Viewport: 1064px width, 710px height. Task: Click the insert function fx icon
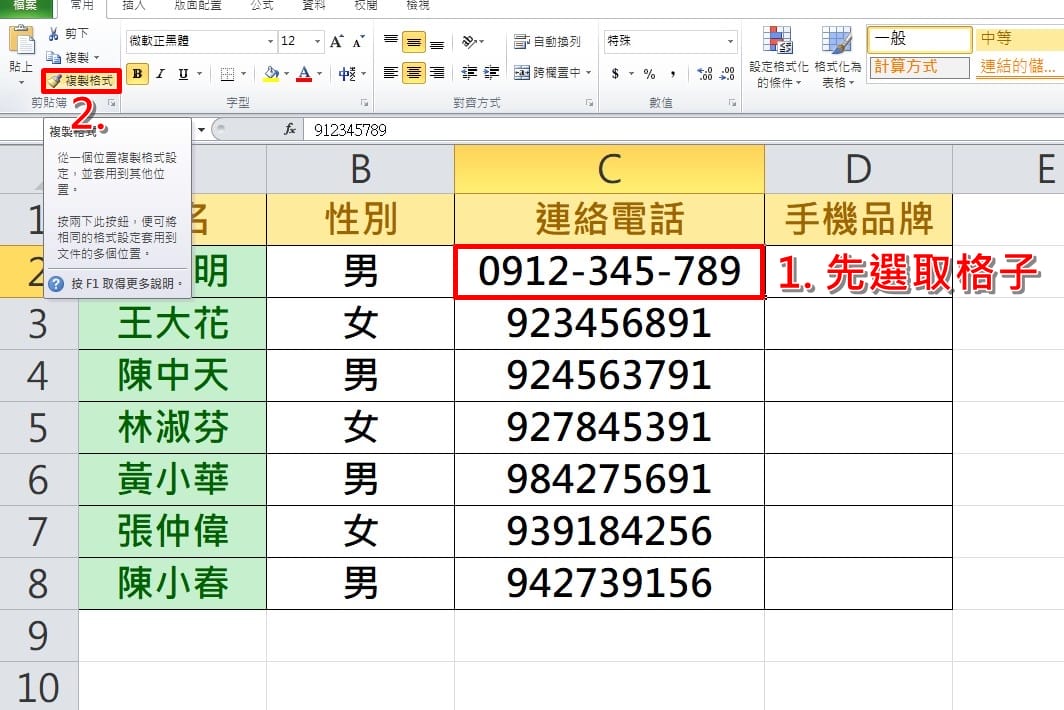click(x=290, y=130)
